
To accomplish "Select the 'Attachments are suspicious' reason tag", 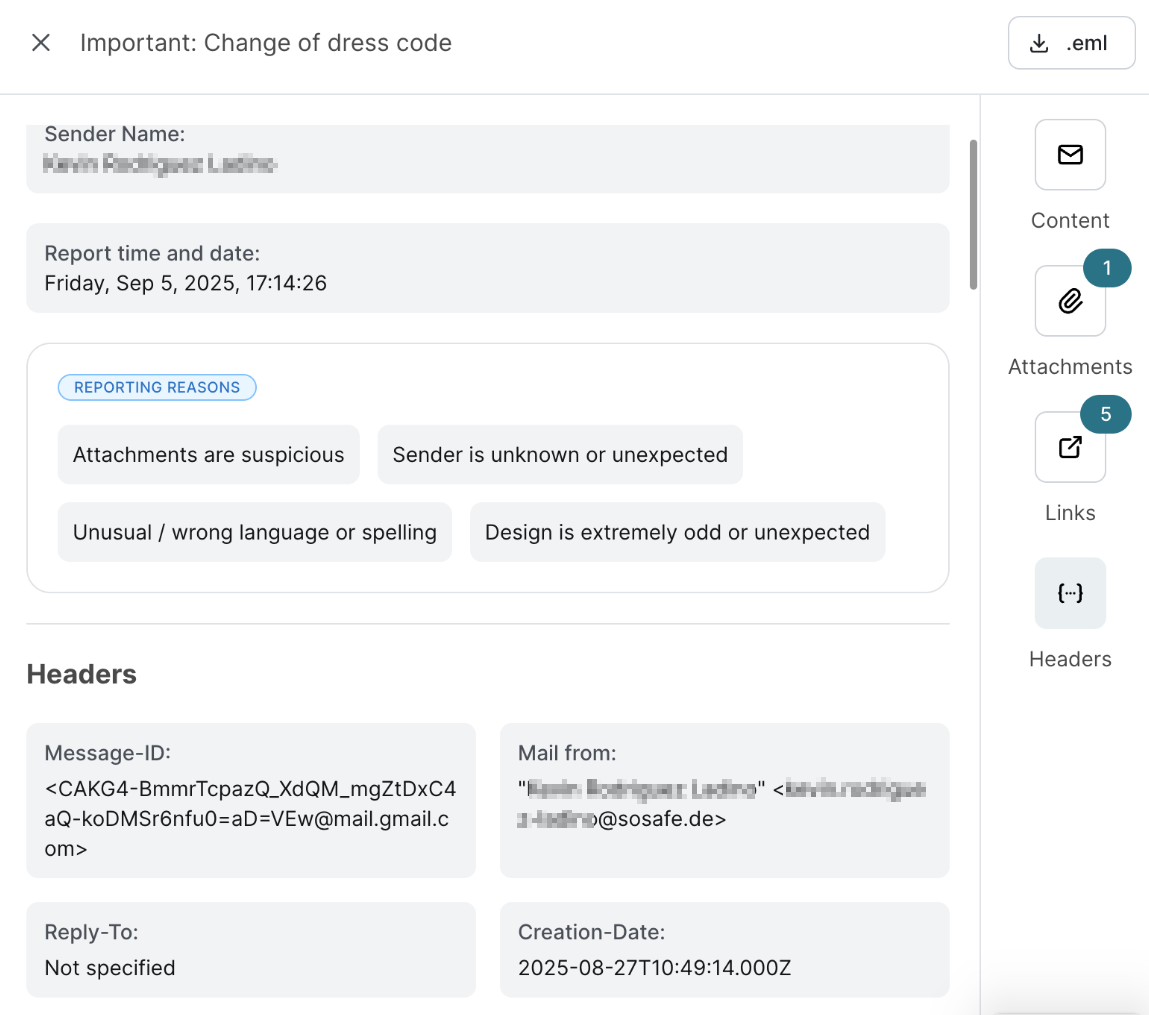I will click(208, 455).
